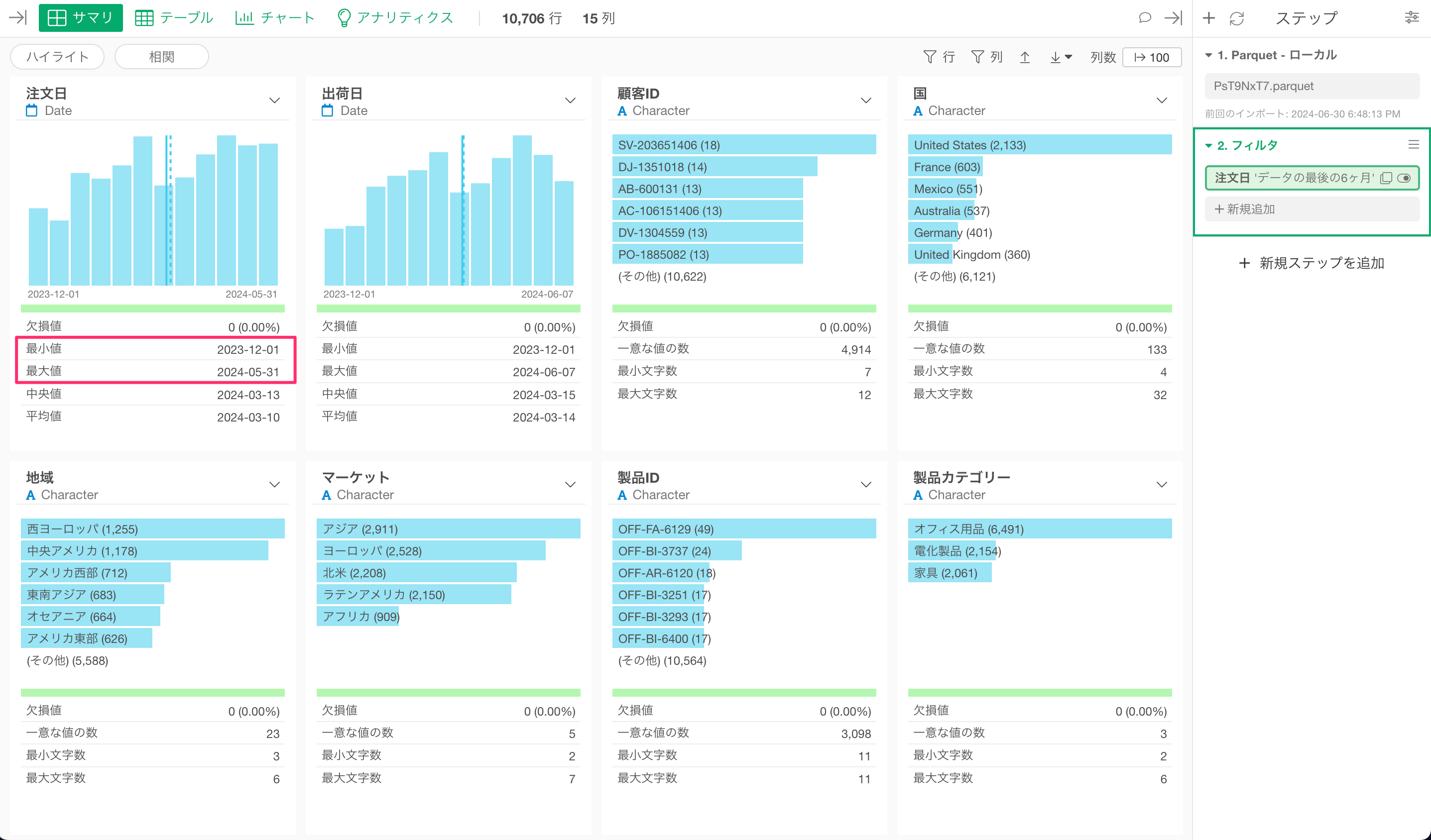The width and height of the screenshot is (1431, 840).
Task: Click ＋新規追加 in the filter step
Action: pos(1312,209)
